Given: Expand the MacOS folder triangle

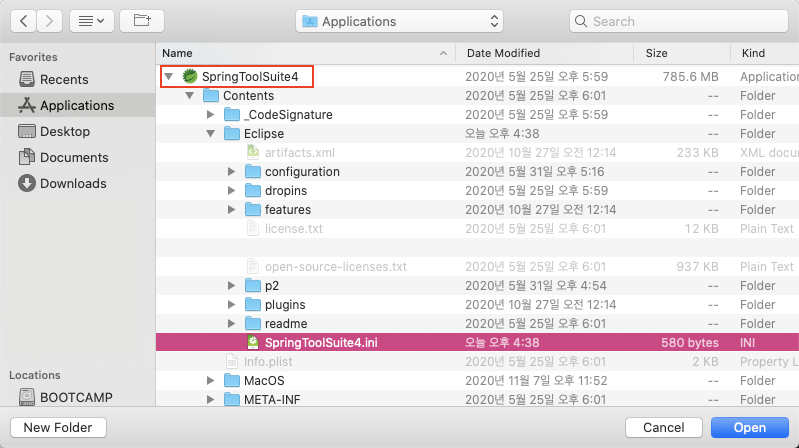Looking at the screenshot, I should tap(210, 381).
